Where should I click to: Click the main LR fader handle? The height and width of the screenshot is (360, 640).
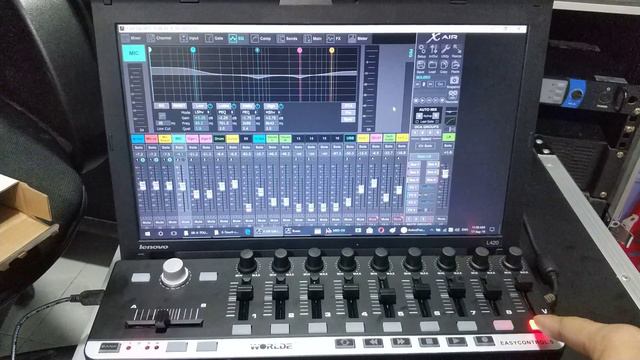(x=445, y=174)
